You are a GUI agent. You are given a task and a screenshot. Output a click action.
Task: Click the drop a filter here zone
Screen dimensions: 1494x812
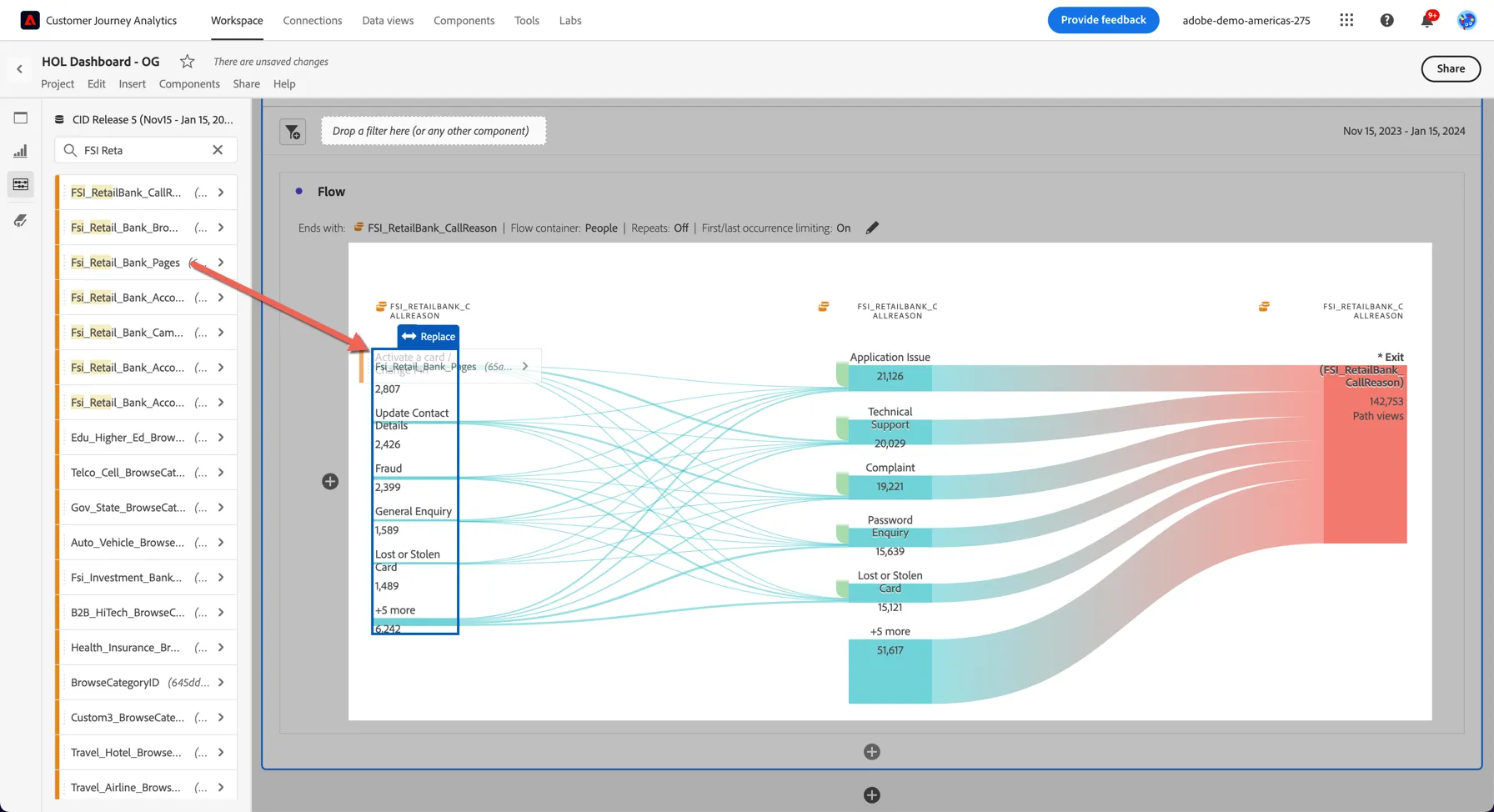(x=434, y=131)
